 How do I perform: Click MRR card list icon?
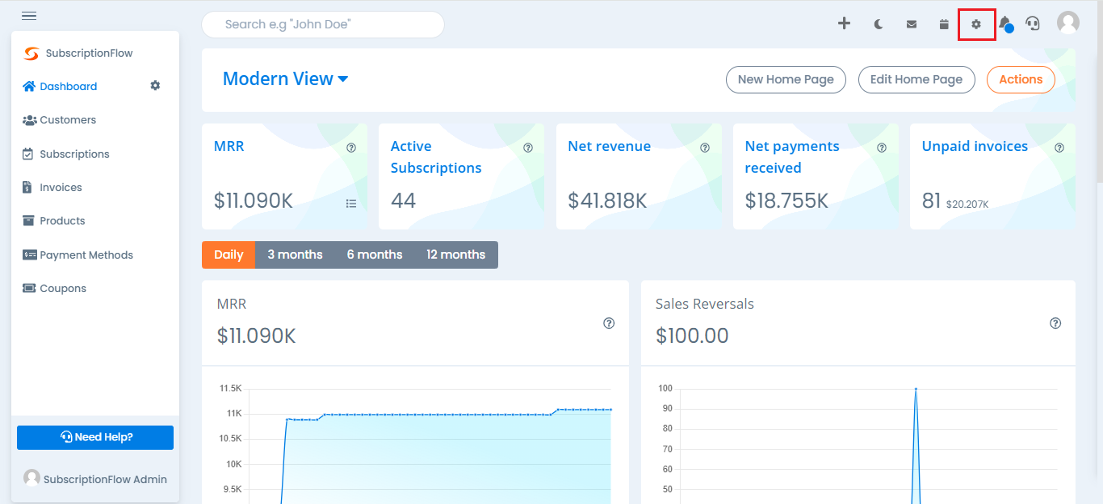click(351, 203)
